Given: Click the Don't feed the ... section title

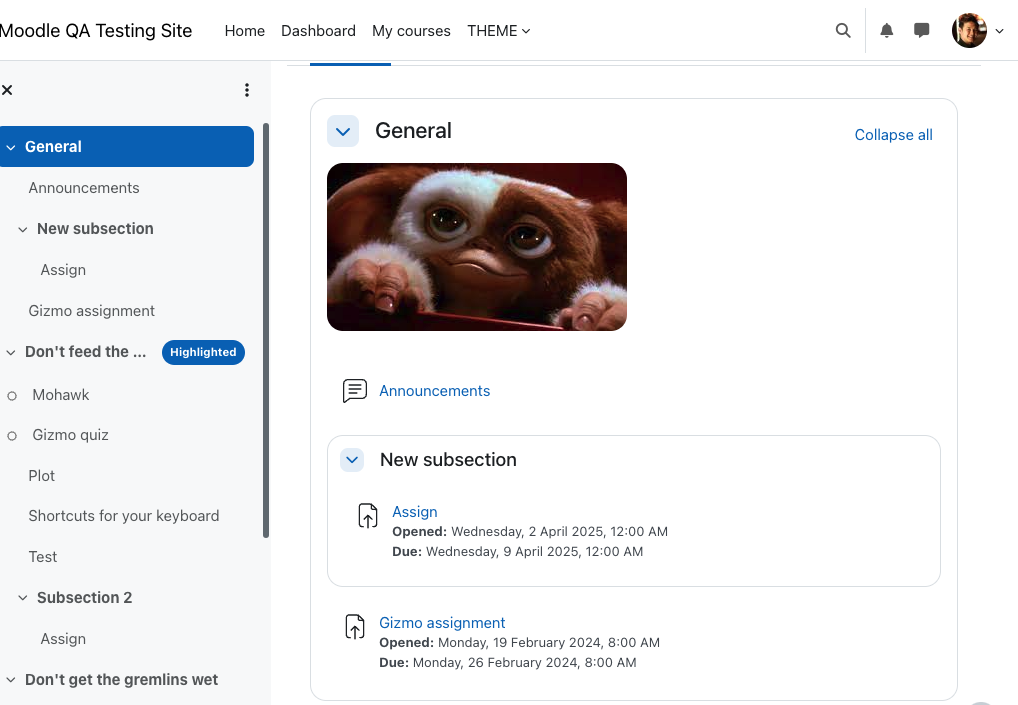Looking at the screenshot, I should tap(86, 352).
